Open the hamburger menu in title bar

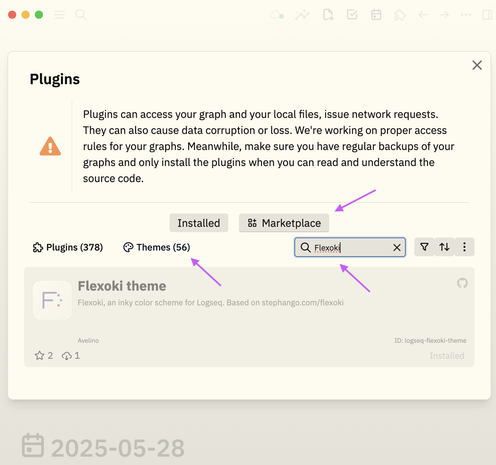click(60, 15)
